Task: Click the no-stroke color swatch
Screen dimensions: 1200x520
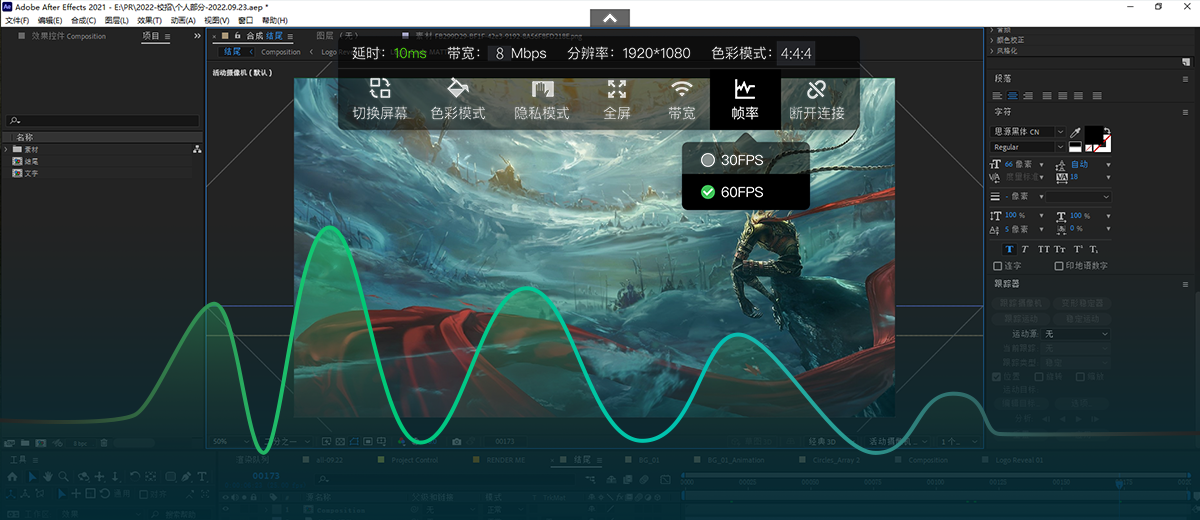Action: pyautogui.click(x=1103, y=145)
